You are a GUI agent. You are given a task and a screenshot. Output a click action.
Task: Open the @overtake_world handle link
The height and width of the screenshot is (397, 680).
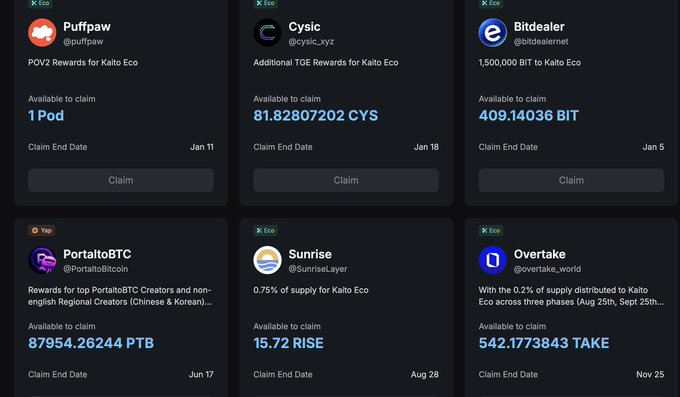547,269
